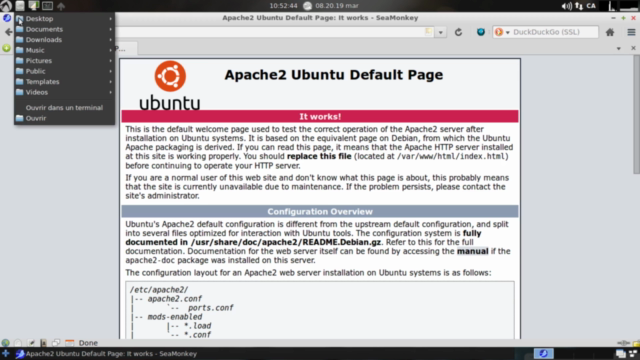
Task: Click the Configuration Overview heading
Action: (320, 212)
